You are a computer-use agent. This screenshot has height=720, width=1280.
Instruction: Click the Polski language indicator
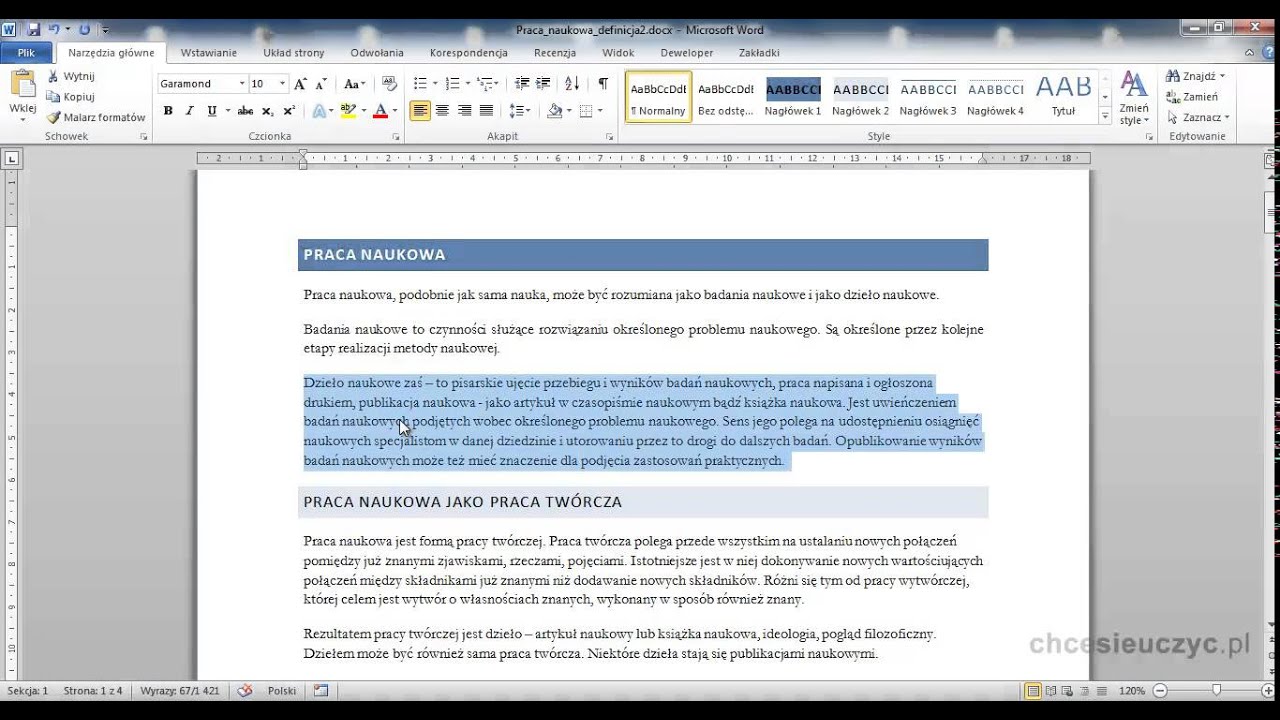pos(282,691)
